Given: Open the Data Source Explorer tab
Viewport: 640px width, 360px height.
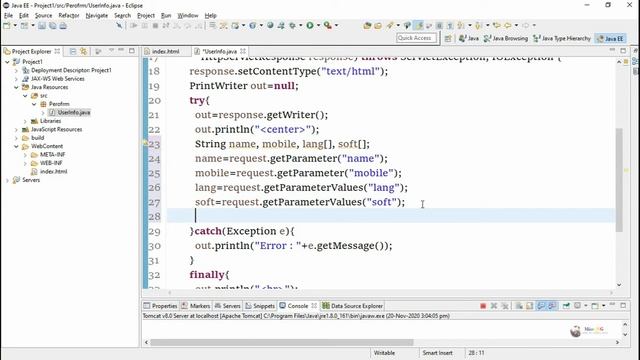Looking at the screenshot, I should click(353, 306).
